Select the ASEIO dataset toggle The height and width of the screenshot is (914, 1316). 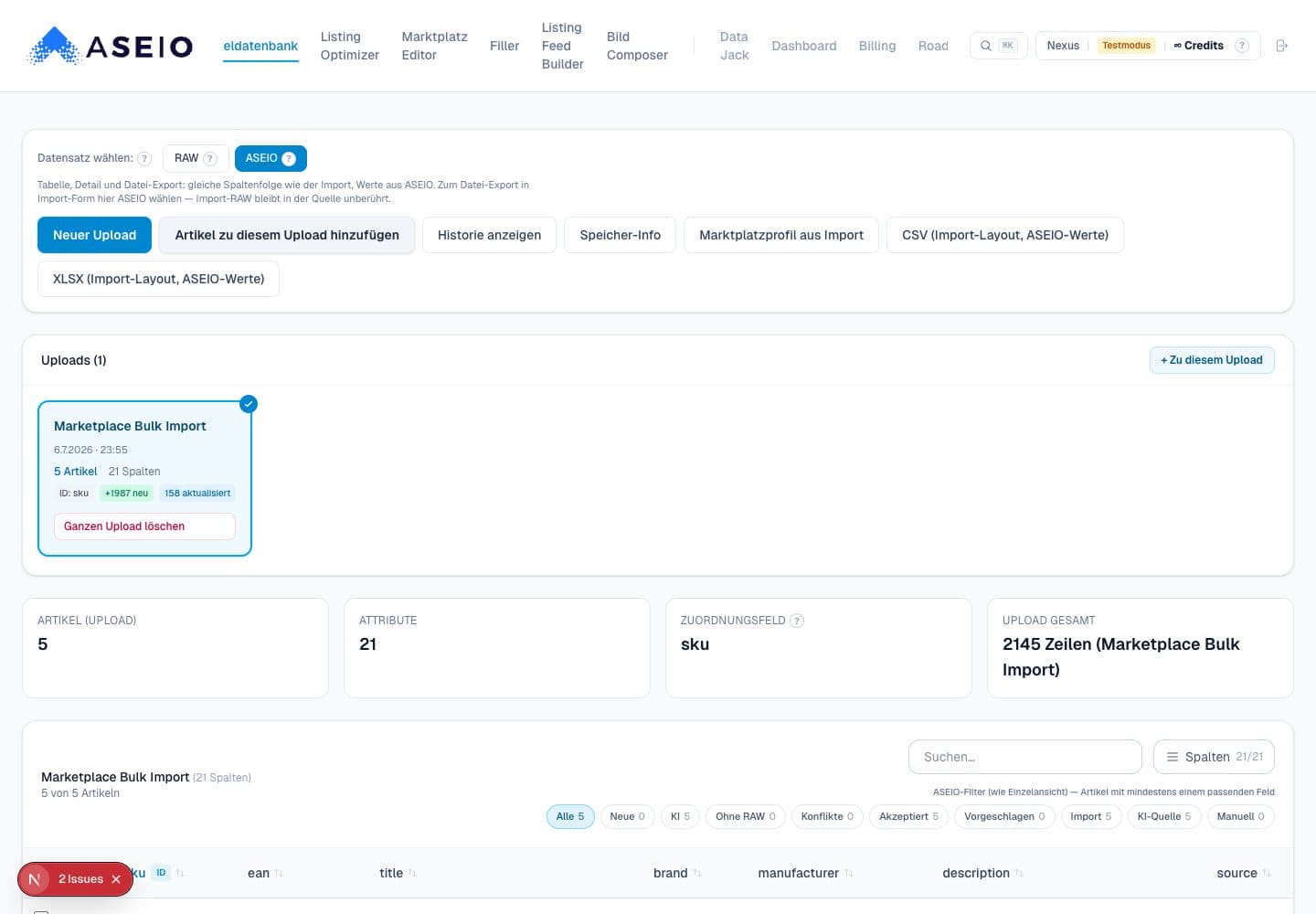[271, 158]
